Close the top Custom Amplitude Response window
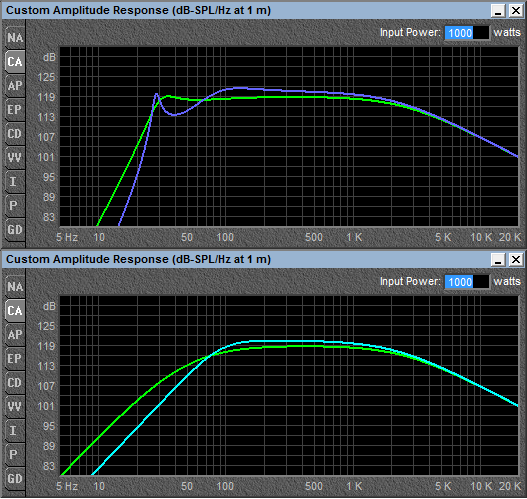Screen dimensions: 527x499 [x=516, y=11]
